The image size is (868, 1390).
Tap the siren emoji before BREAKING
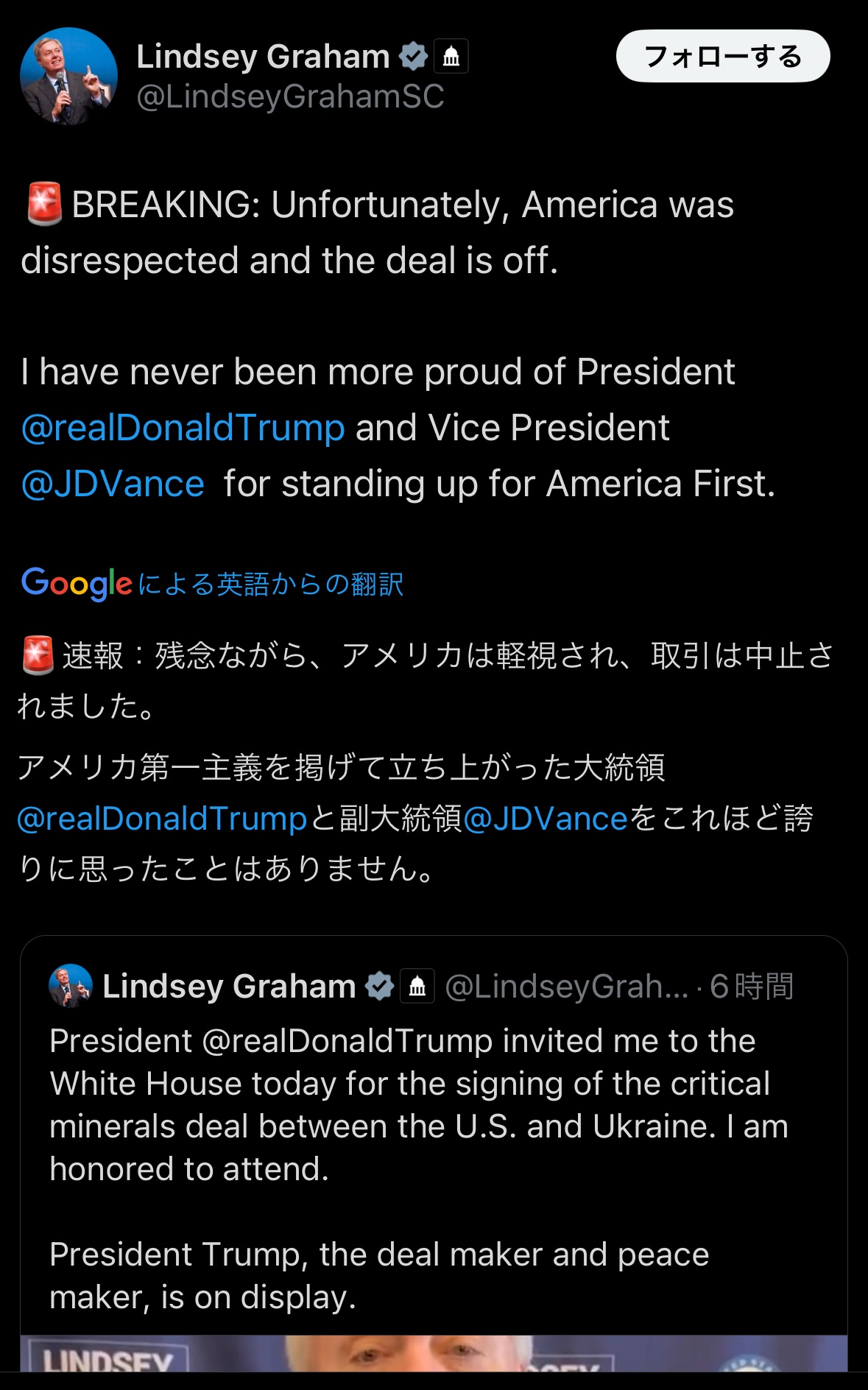[44, 205]
